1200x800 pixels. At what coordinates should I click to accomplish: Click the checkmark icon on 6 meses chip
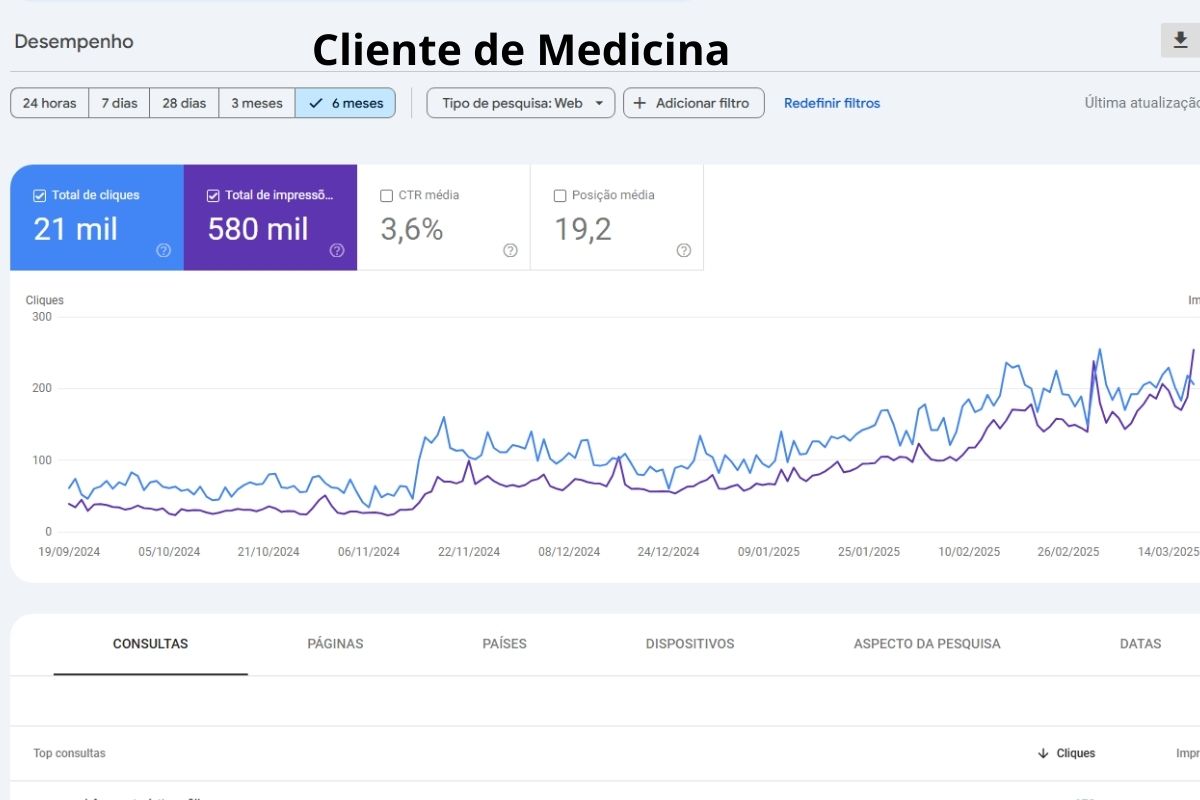click(316, 102)
